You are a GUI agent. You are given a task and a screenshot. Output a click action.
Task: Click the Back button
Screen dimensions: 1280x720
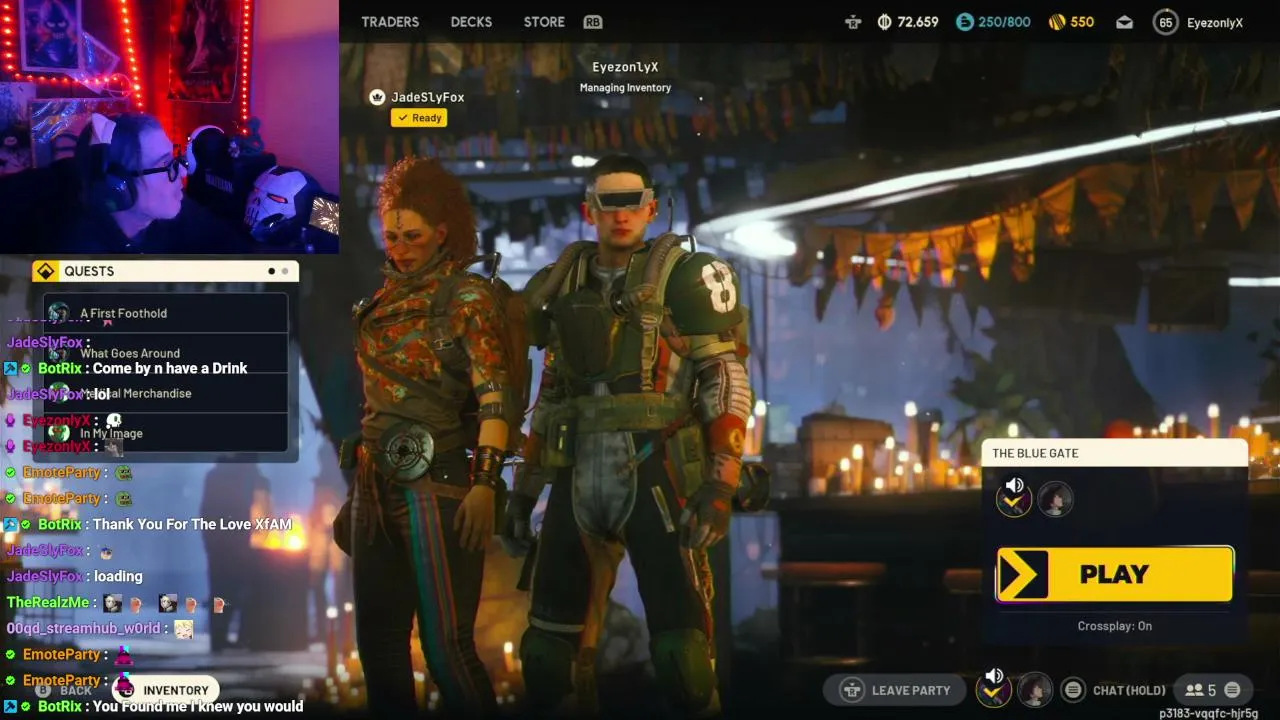75,691
